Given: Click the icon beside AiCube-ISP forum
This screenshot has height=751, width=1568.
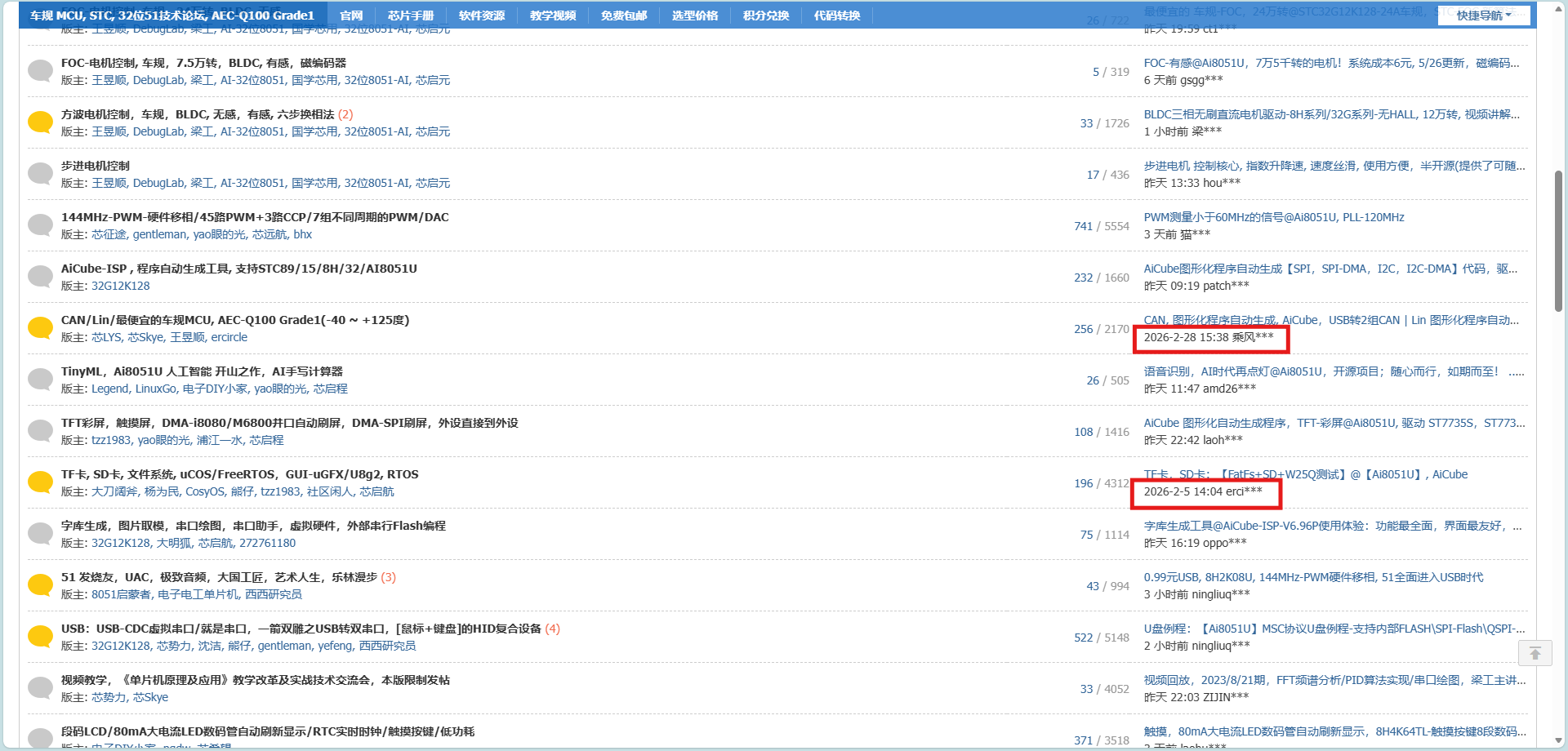Looking at the screenshot, I should coord(40,276).
